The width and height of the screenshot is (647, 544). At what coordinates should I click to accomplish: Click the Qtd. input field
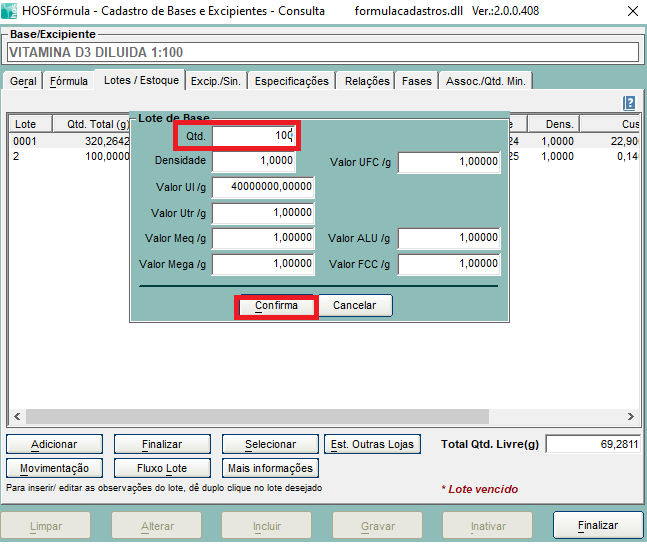coord(254,135)
